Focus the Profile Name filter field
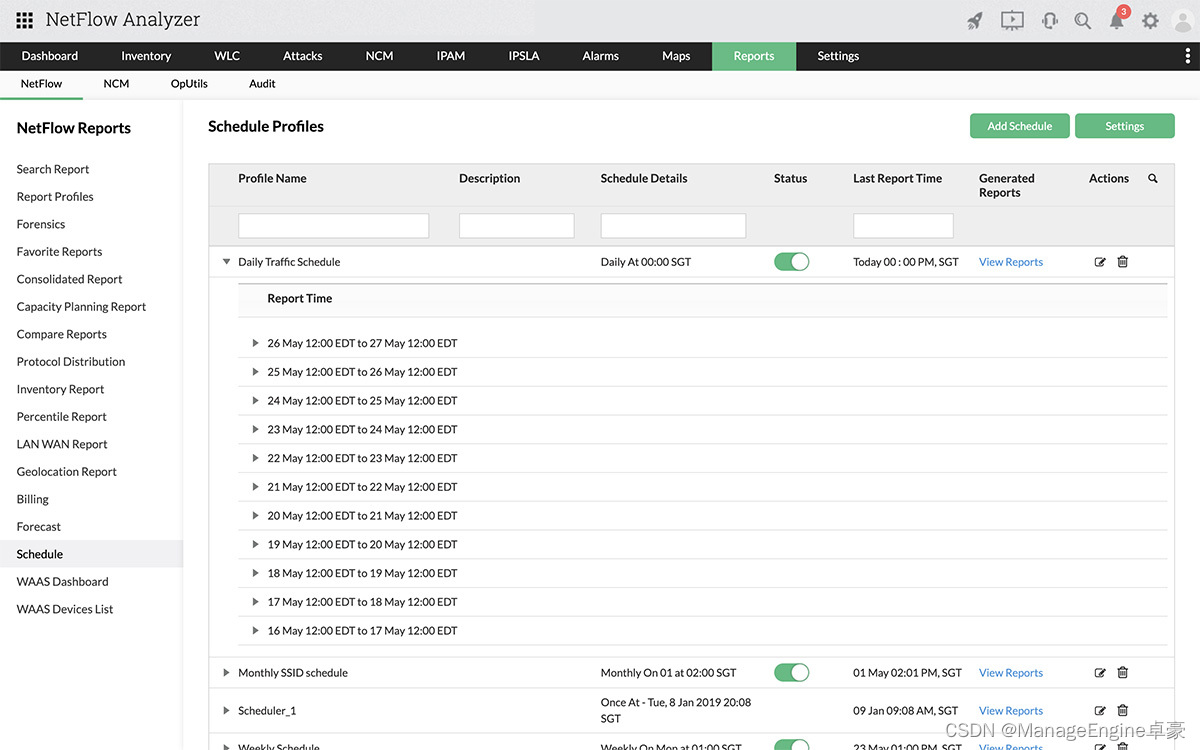Screen dimensions: 1200x750 pyautogui.click(x=333, y=225)
